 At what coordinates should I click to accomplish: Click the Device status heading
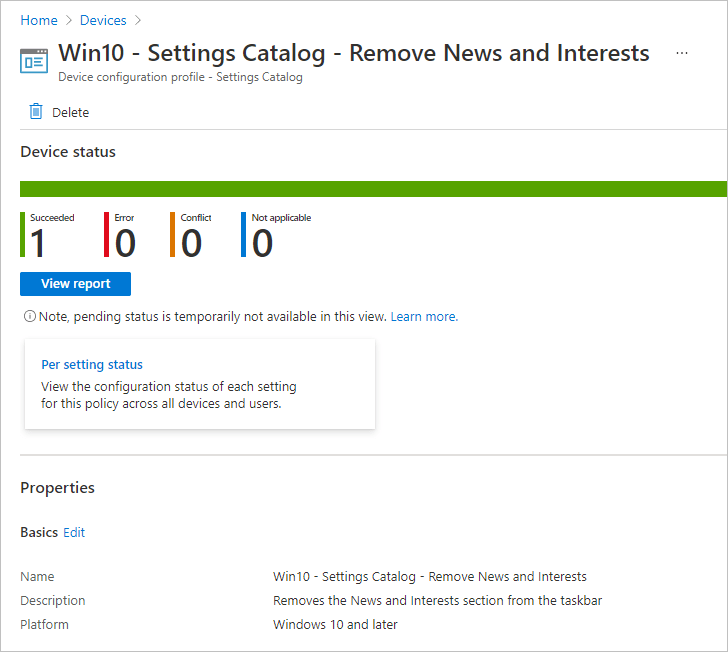point(68,152)
